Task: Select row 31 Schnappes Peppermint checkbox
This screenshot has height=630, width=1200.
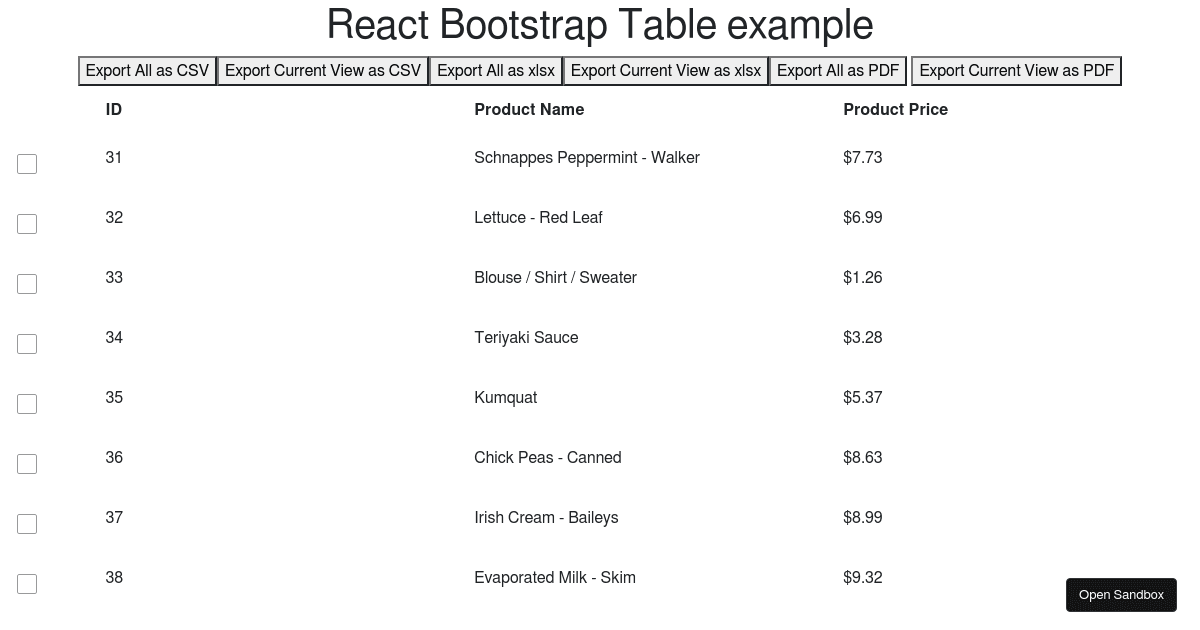Action: point(27,164)
